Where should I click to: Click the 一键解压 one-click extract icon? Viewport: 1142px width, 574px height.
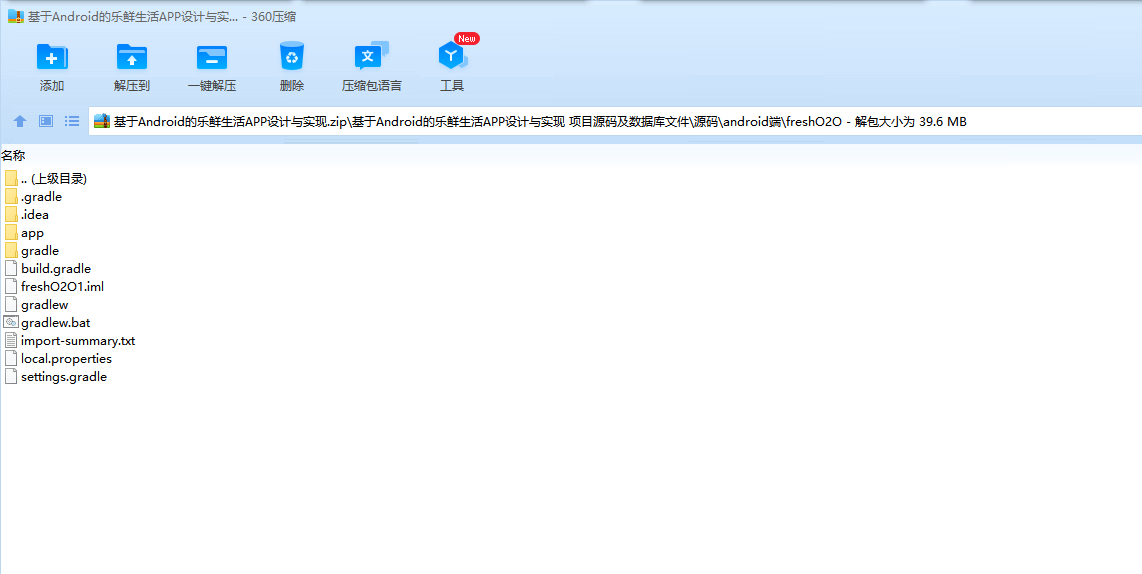[x=212, y=57]
